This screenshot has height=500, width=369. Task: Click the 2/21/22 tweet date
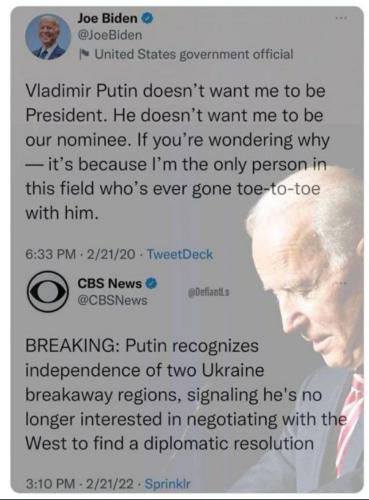(110, 483)
